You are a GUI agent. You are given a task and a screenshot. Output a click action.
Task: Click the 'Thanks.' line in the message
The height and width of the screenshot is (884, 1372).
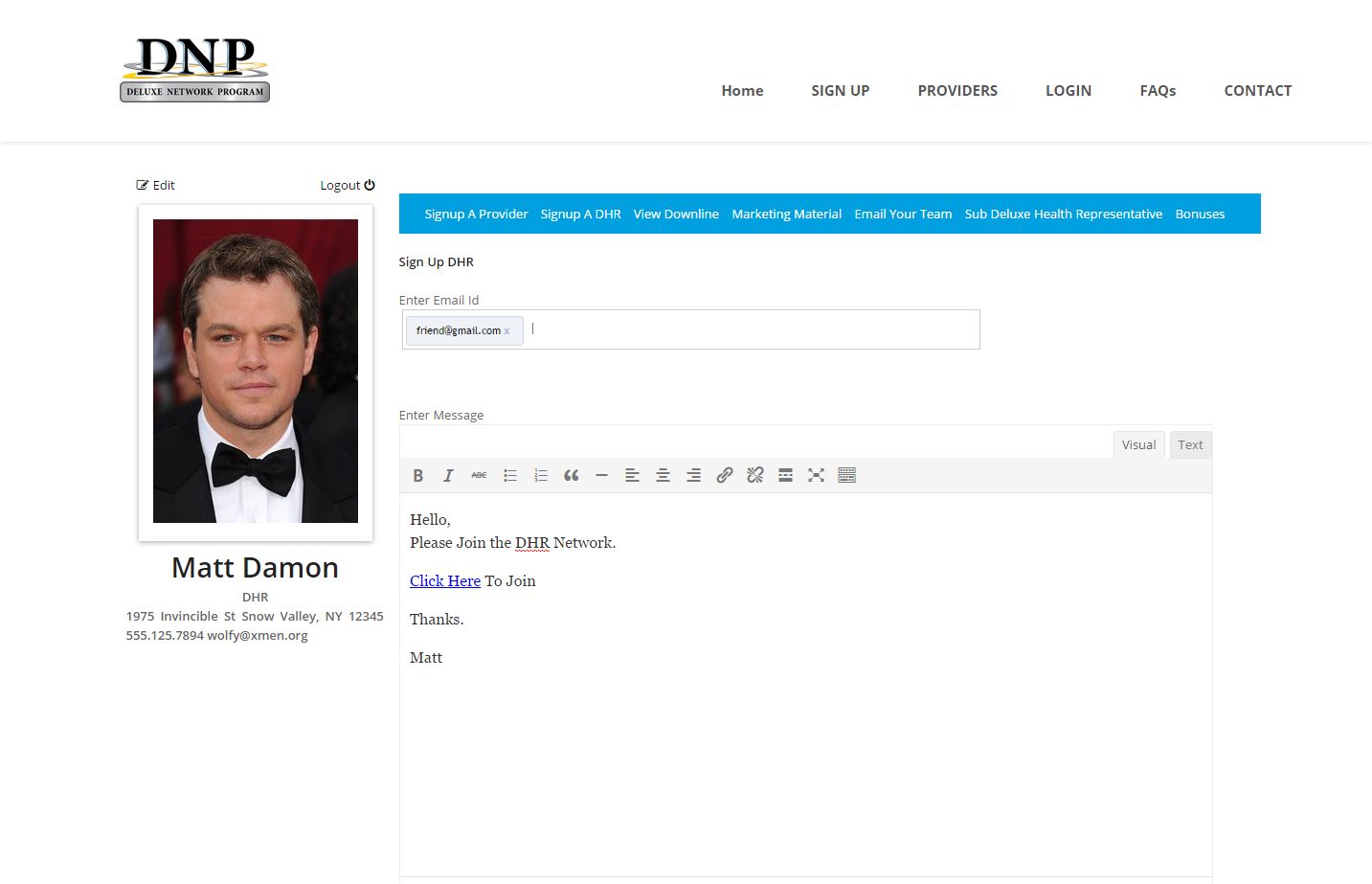[437, 619]
